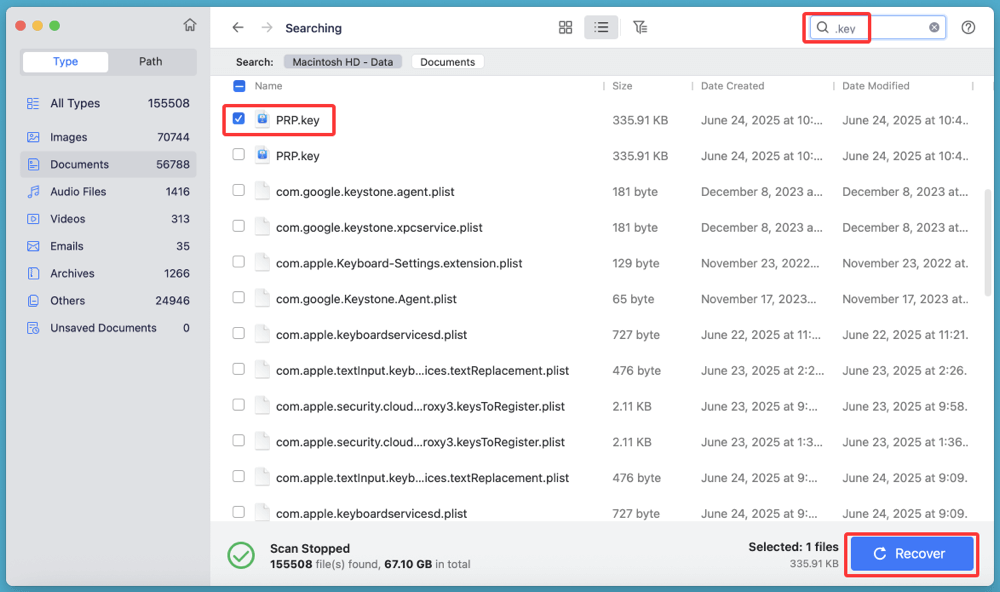This screenshot has height=592, width=1000.
Task: Open the filter funnel options
Action: tap(640, 27)
